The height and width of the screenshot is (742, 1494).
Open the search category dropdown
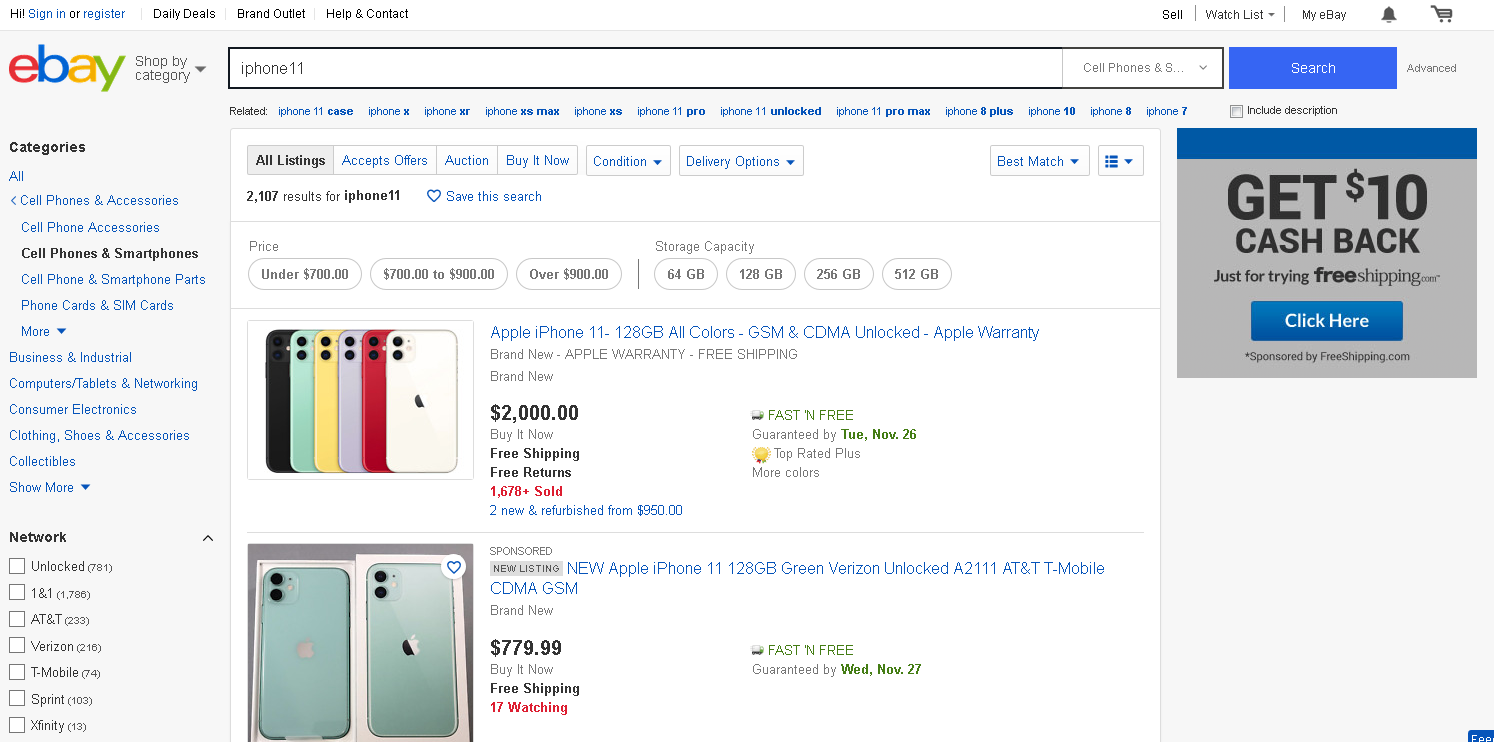pyautogui.click(x=1145, y=68)
